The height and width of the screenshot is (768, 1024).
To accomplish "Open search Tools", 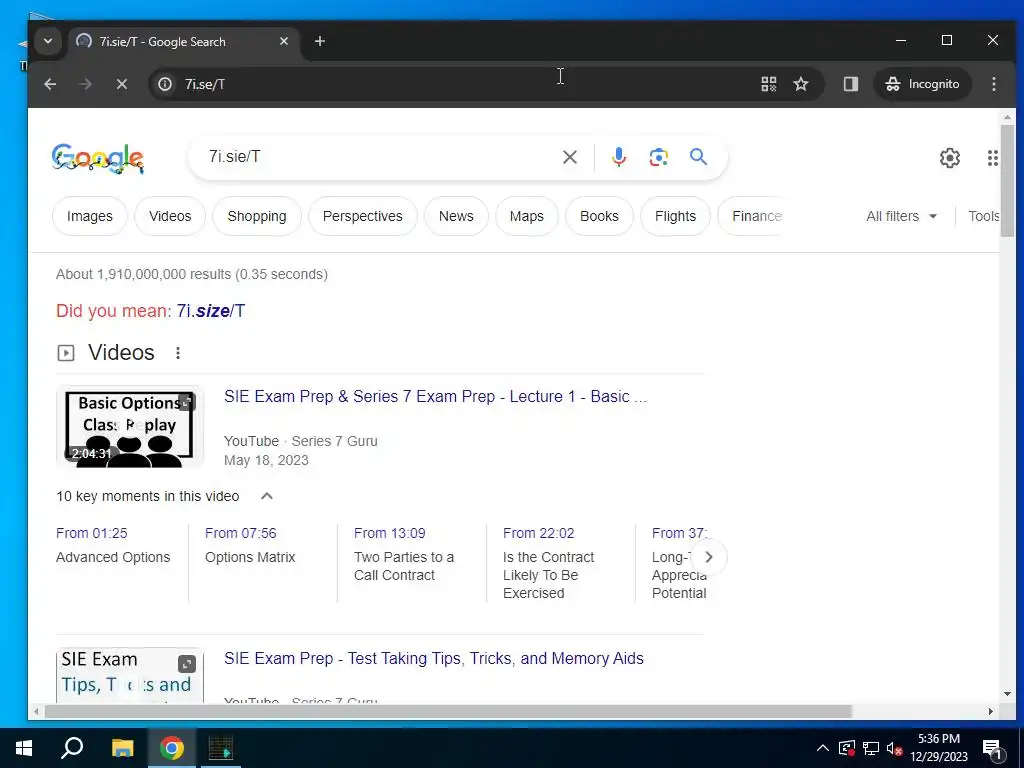I will pos(983,216).
